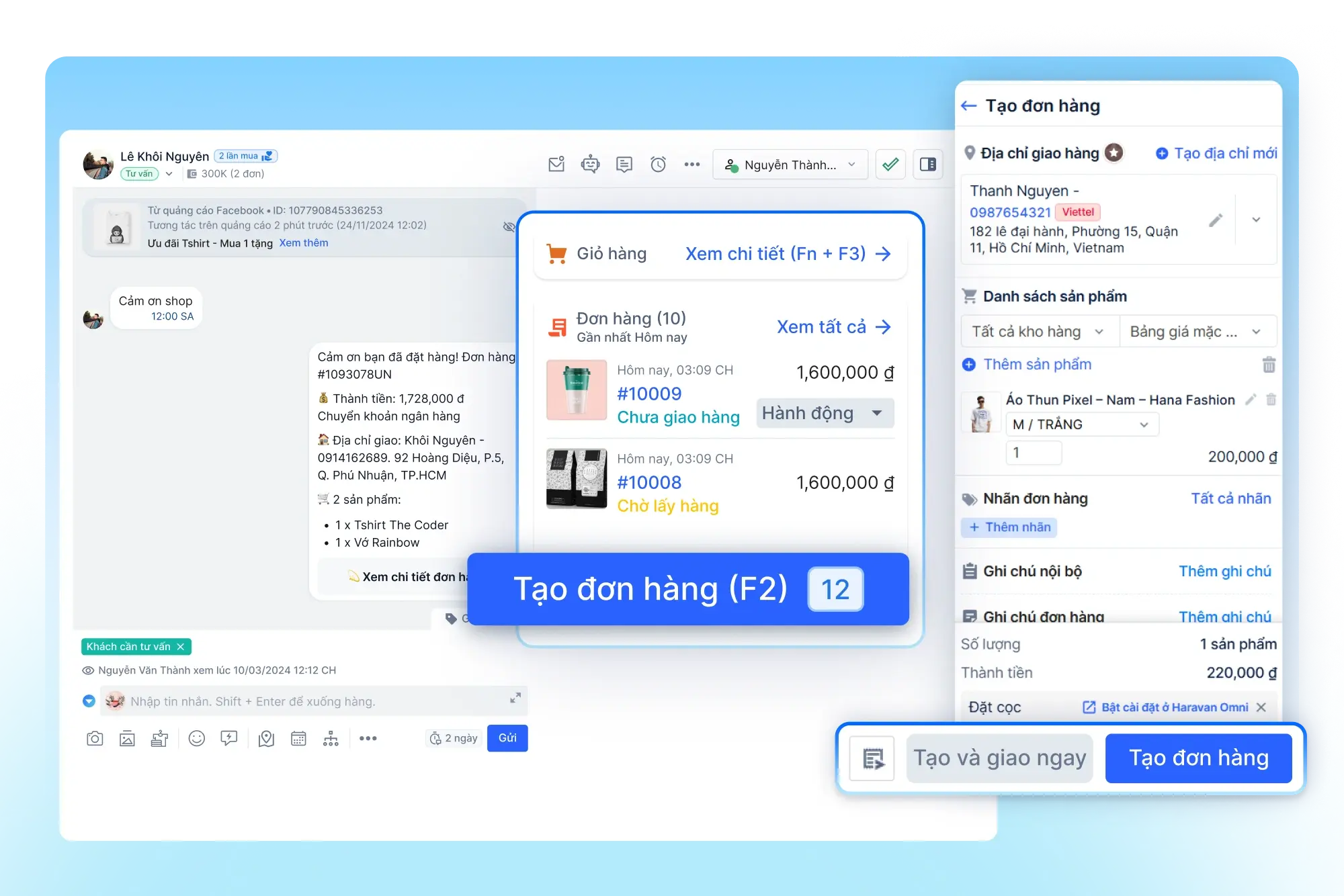Screen dimensions: 1344x896
Task: Click the camera icon in message toolbar
Action: tap(95, 739)
